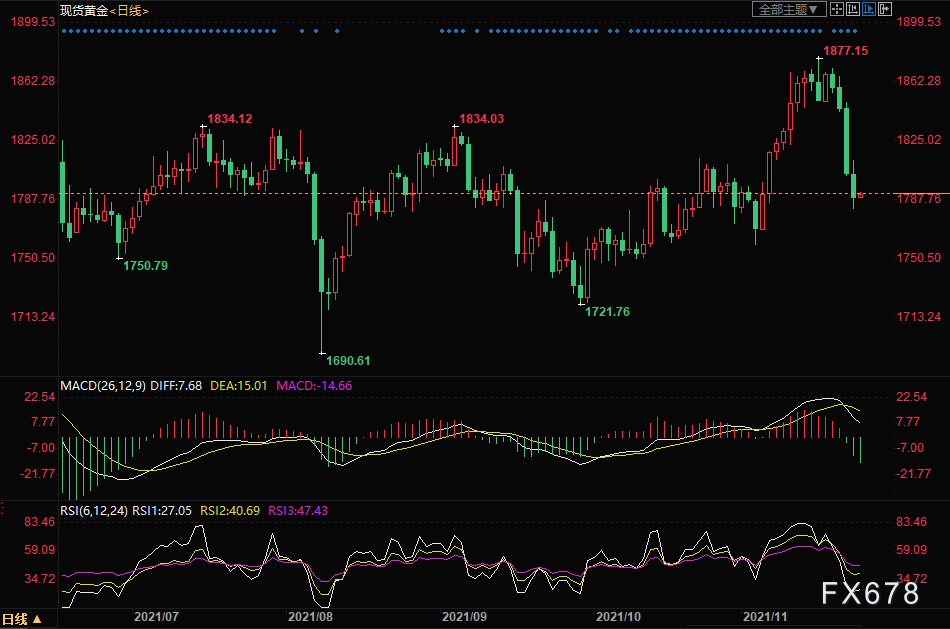Click the panel export arrow icon
The image size is (950, 629).
coord(885,9)
